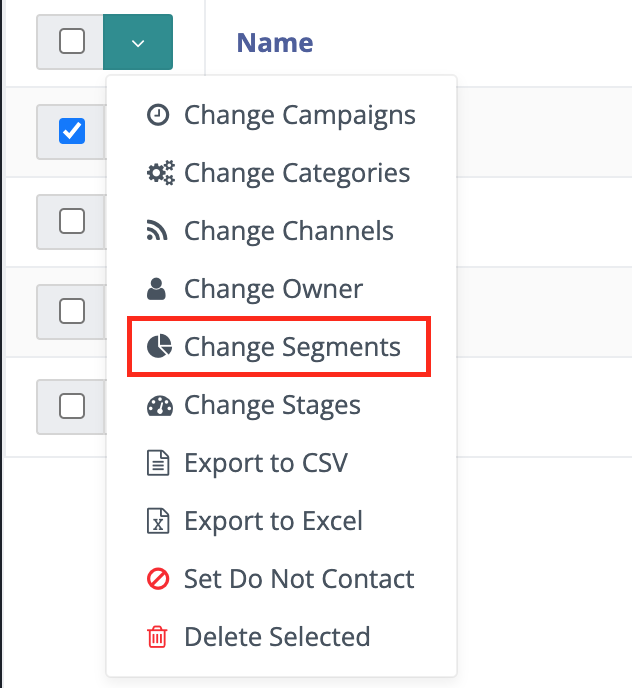Screen dimensions: 632x688
Task: Click the gauge icon beside Change Stages
Action: pos(159,405)
